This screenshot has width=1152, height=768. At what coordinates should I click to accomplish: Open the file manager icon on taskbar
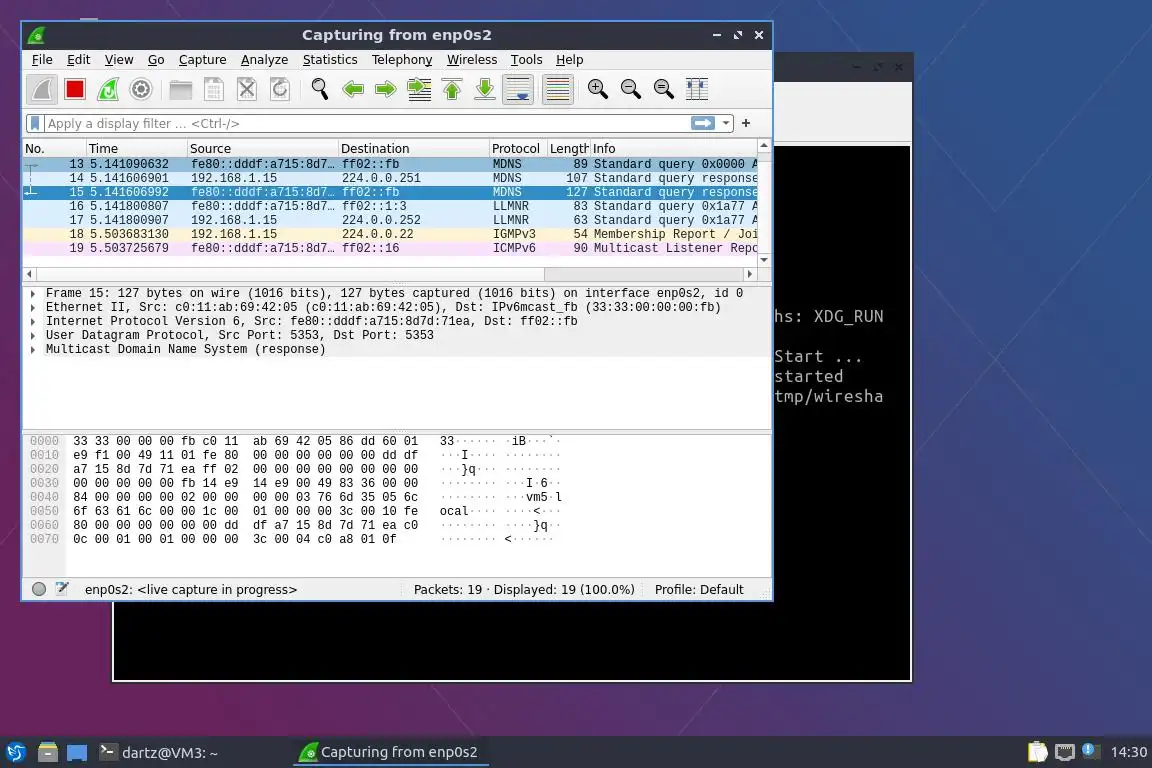pyautogui.click(x=48, y=752)
